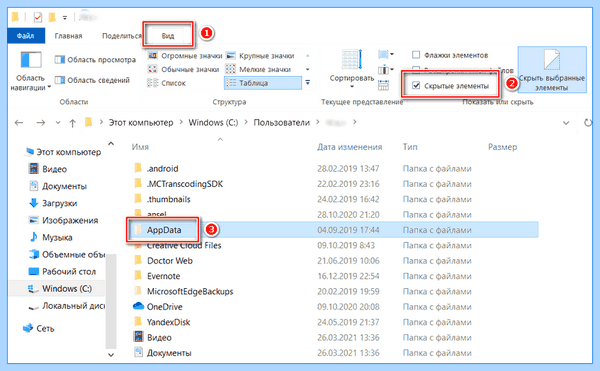Select Локальный диск in navigation pane

(x=67, y=306)
